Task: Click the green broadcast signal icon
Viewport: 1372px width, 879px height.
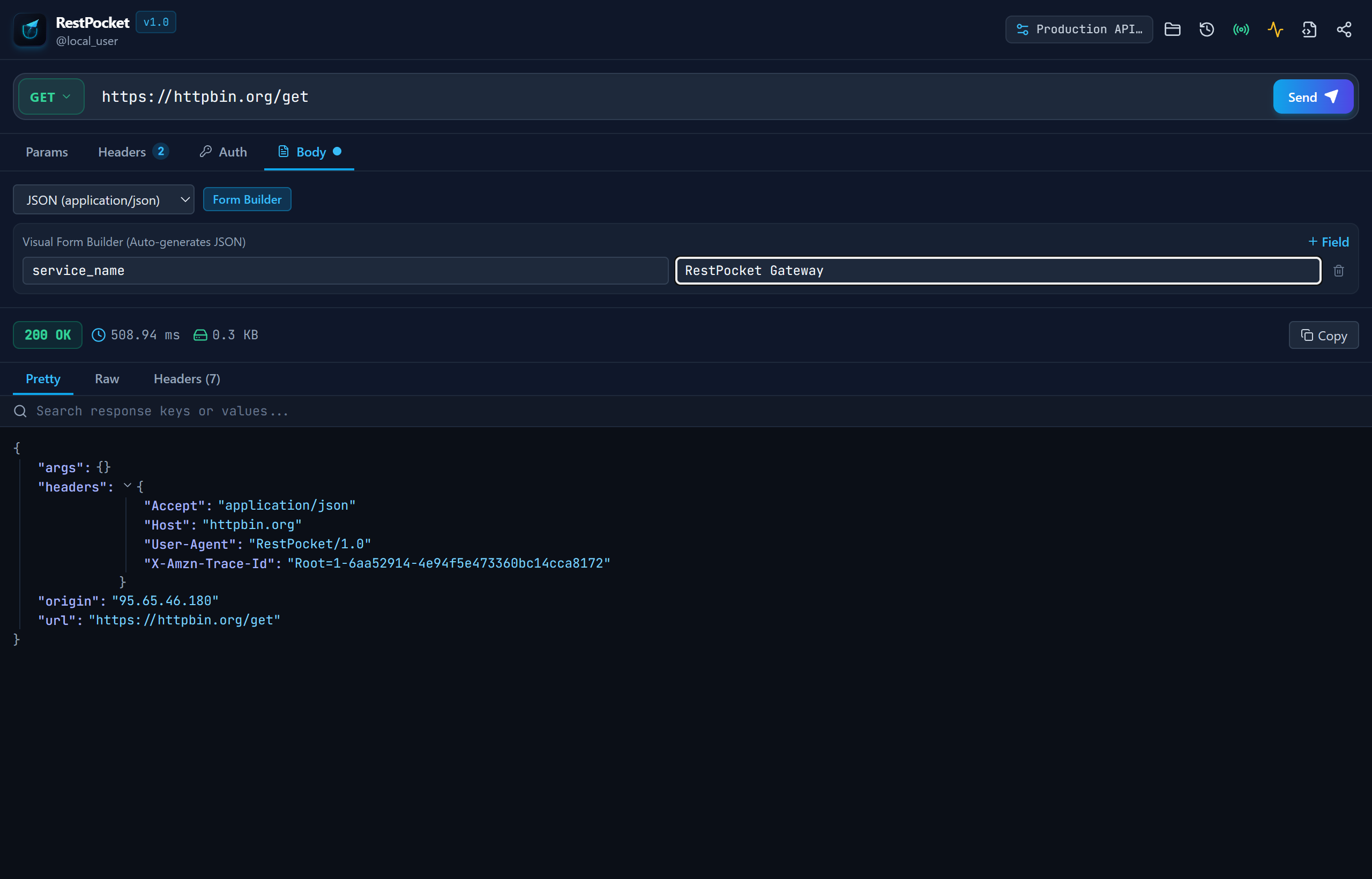Action: pyautogui.click(x=1241, y=29)
